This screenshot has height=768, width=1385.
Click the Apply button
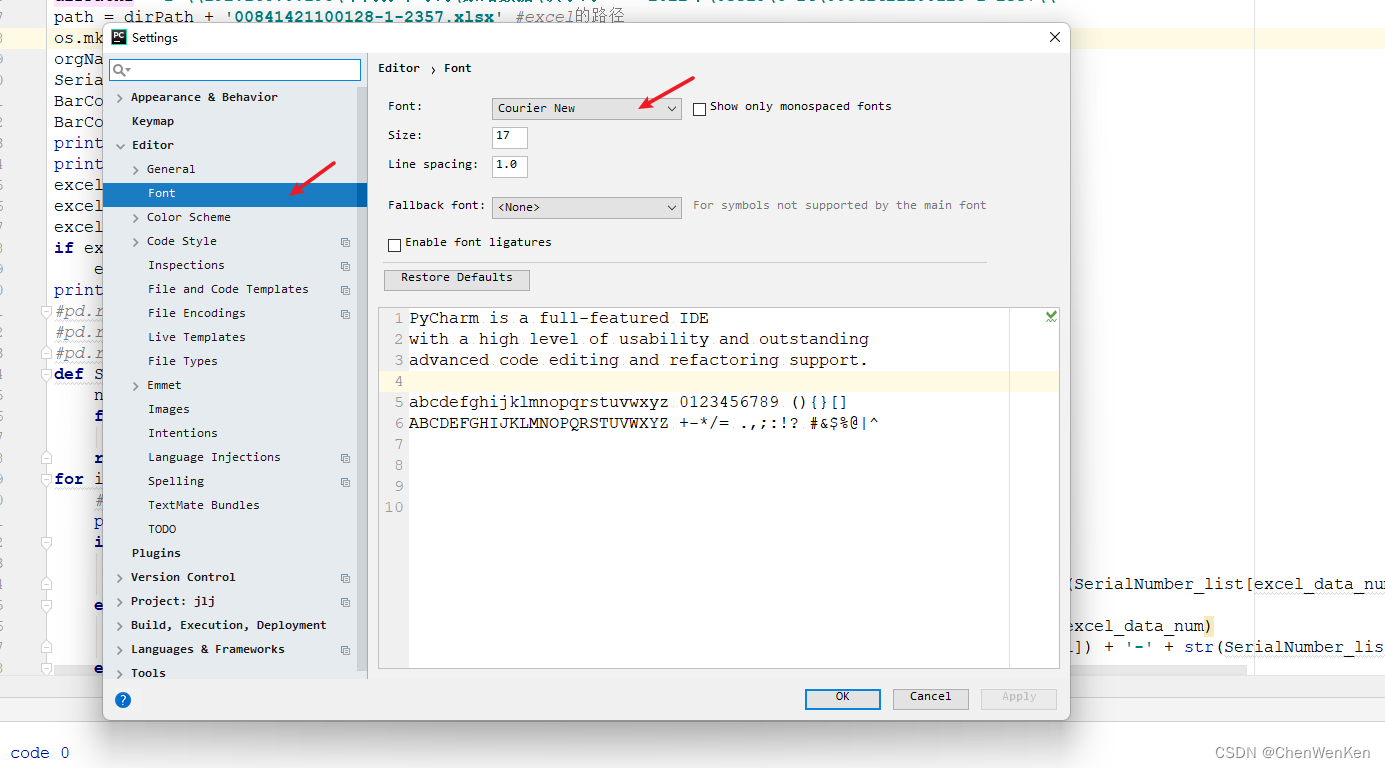pos(1019,698)
